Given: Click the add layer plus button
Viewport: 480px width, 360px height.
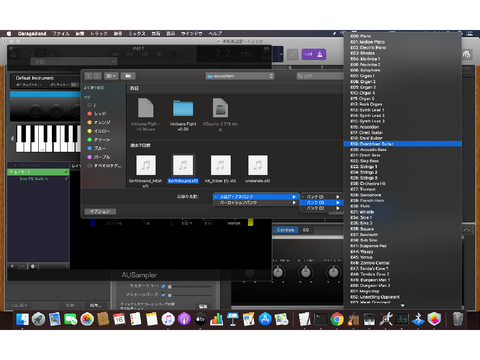Looking at the screenshot, I should 13,266.
